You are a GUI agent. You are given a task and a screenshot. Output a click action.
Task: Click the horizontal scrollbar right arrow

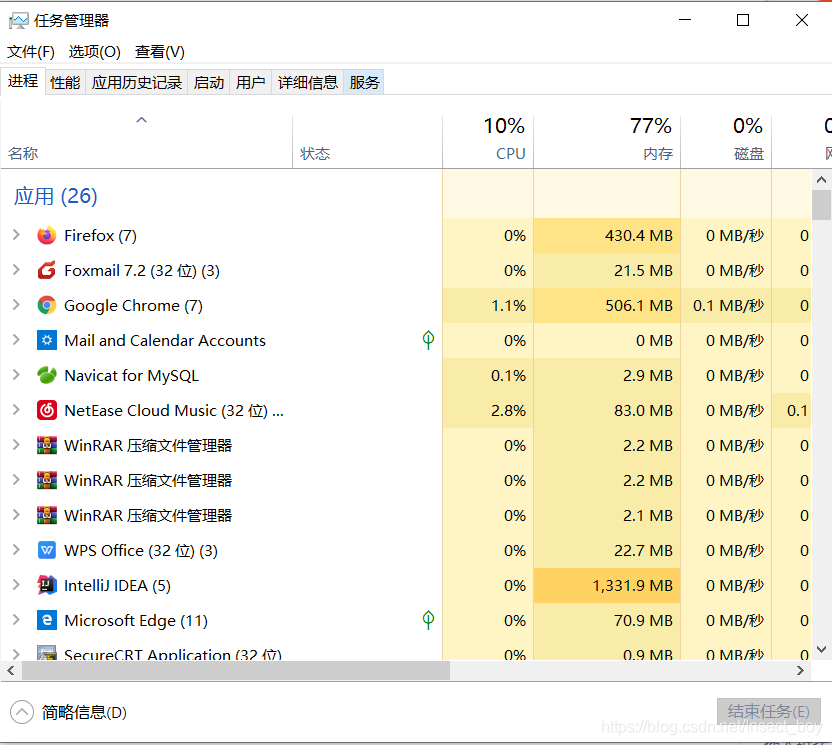(x=800, y=671)
